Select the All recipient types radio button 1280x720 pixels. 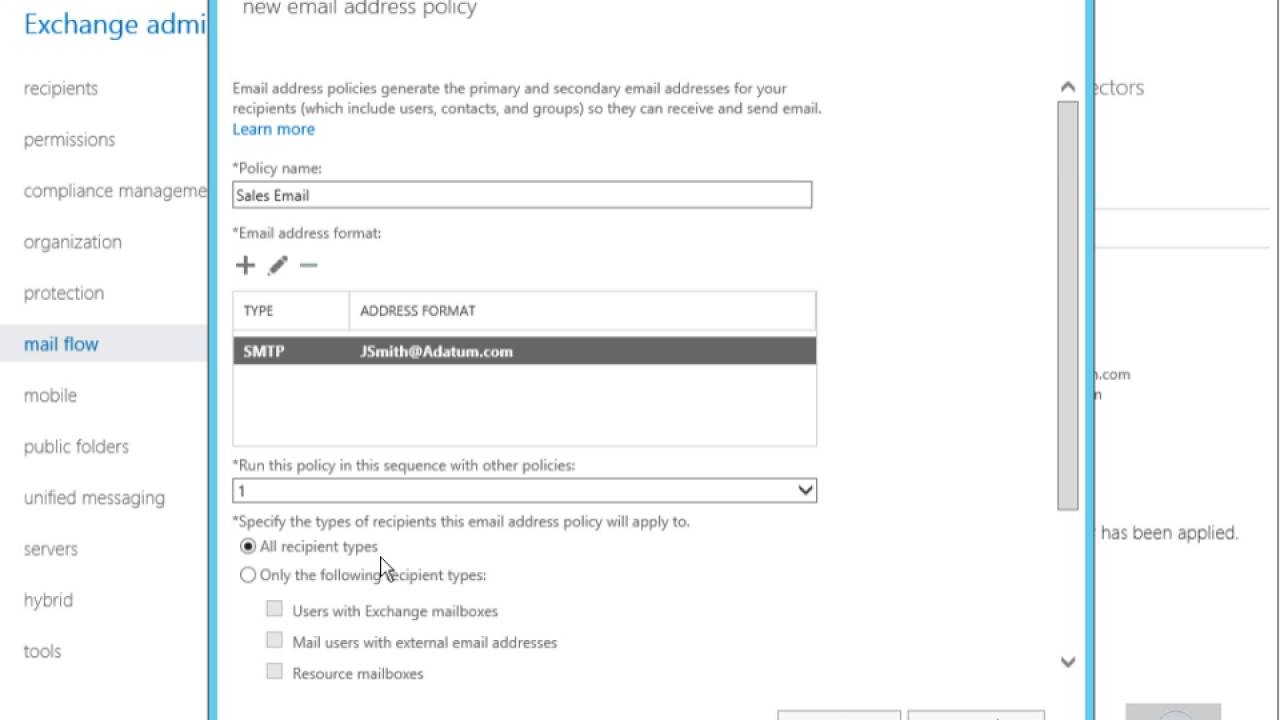[248, 547]
